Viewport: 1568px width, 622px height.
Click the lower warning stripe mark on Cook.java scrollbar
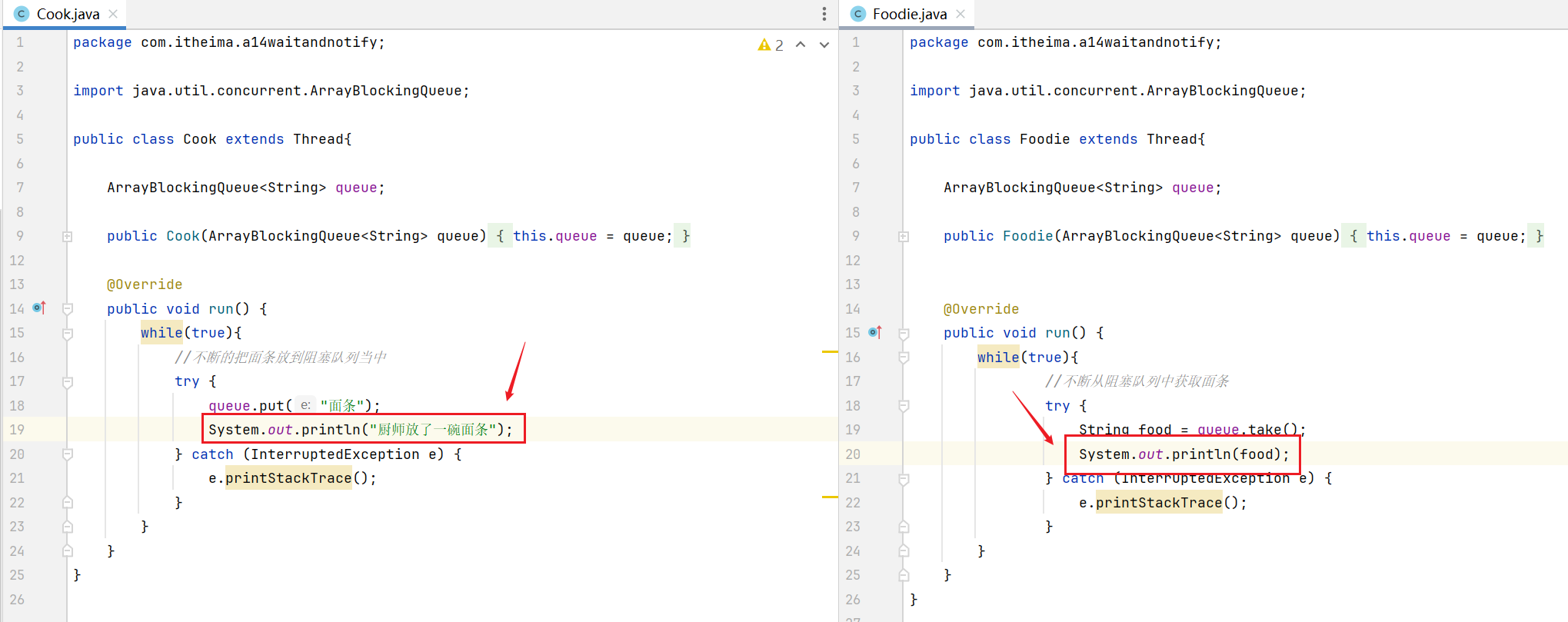pos(830,497)
